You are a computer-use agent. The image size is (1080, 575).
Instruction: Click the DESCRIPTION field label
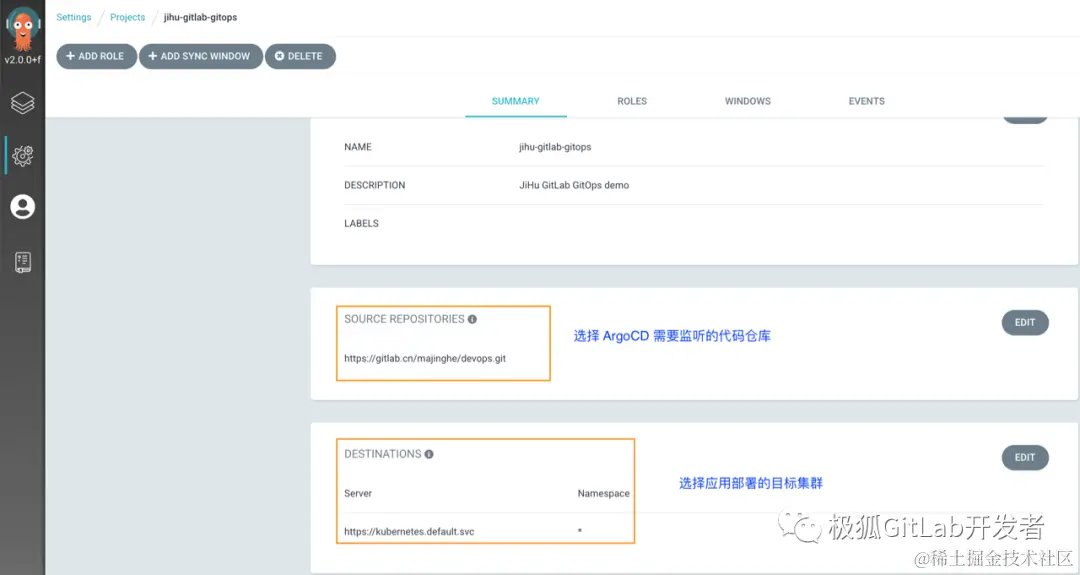click(x=375, y=185)
